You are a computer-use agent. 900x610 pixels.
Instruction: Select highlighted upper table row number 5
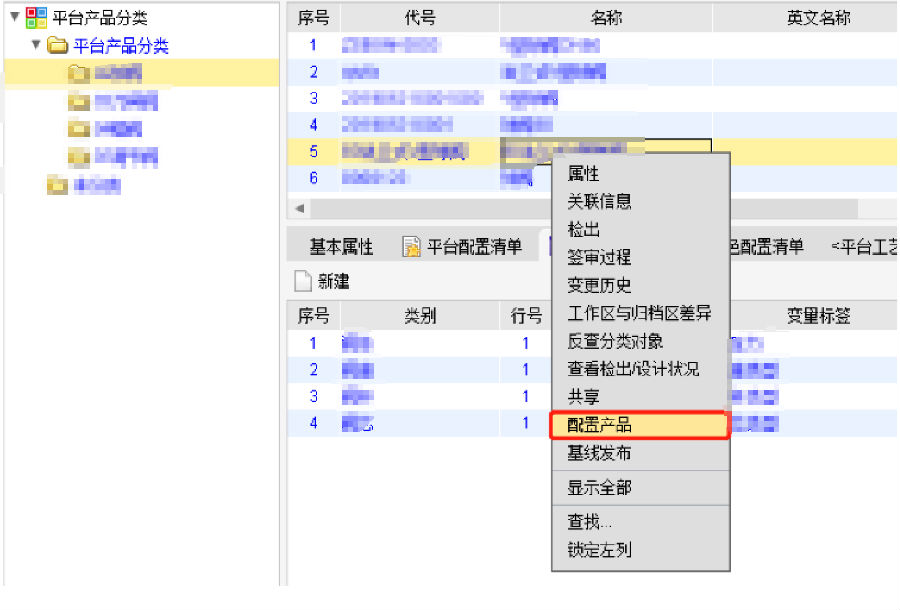313,151
